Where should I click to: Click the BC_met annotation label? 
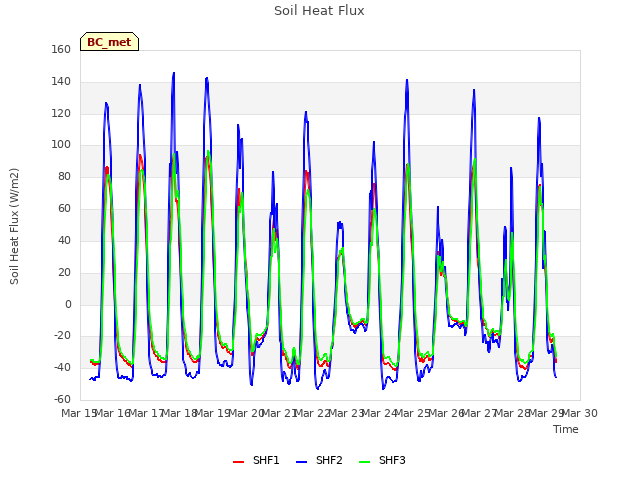(109, 42)
